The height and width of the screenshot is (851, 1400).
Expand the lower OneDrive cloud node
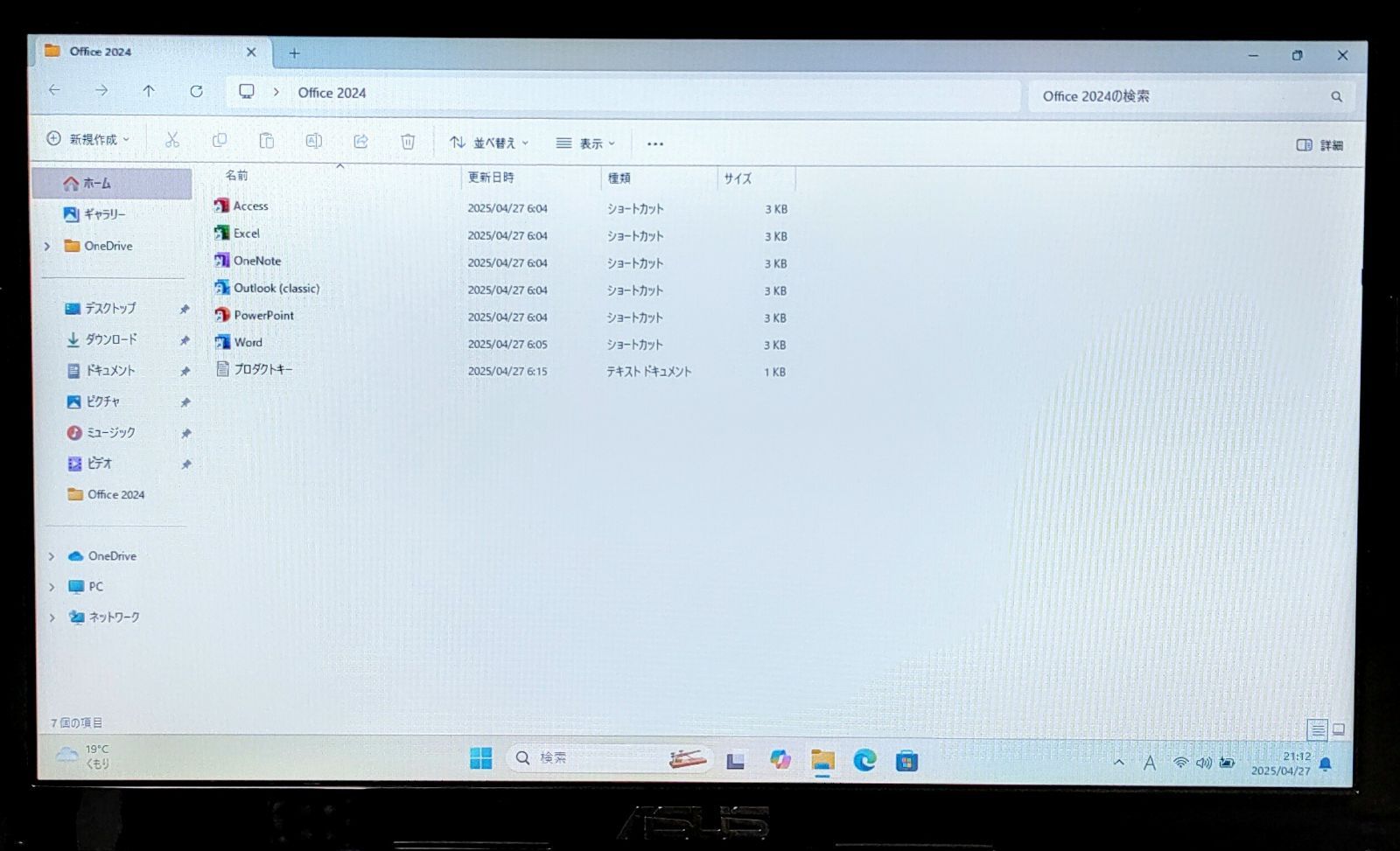51,556
